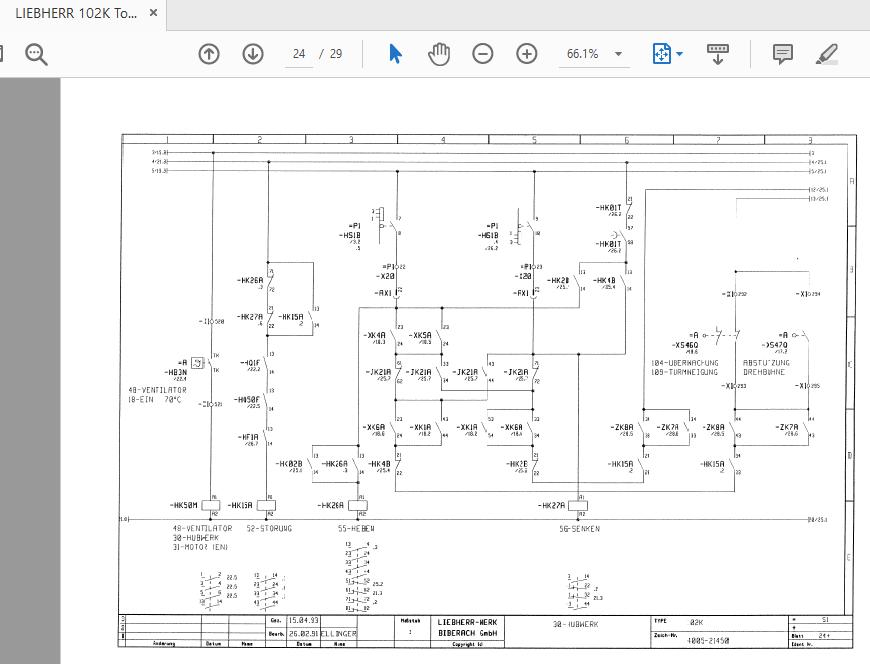Select the Hand pan tool
The height and width of the screenshot is (664, 870).
point(439,54)
